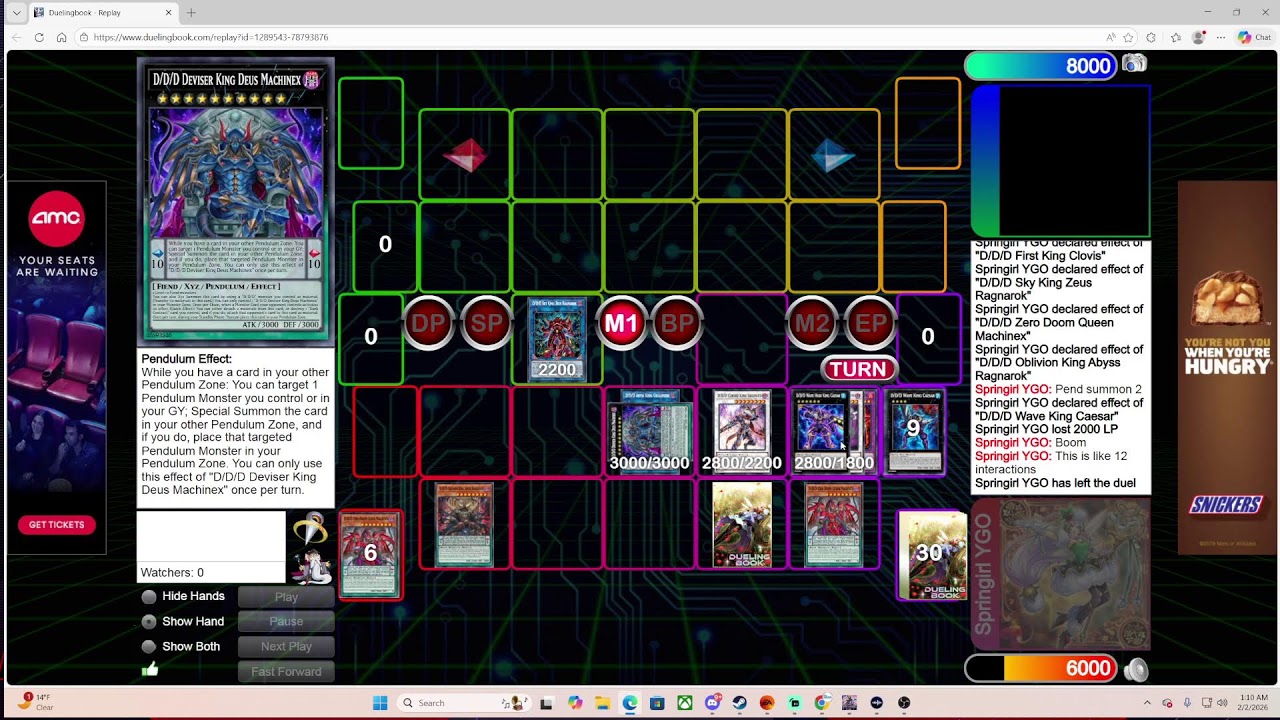Open the browser Settings and more menu
1280x720 pixels.
(x=1221, y=37)
